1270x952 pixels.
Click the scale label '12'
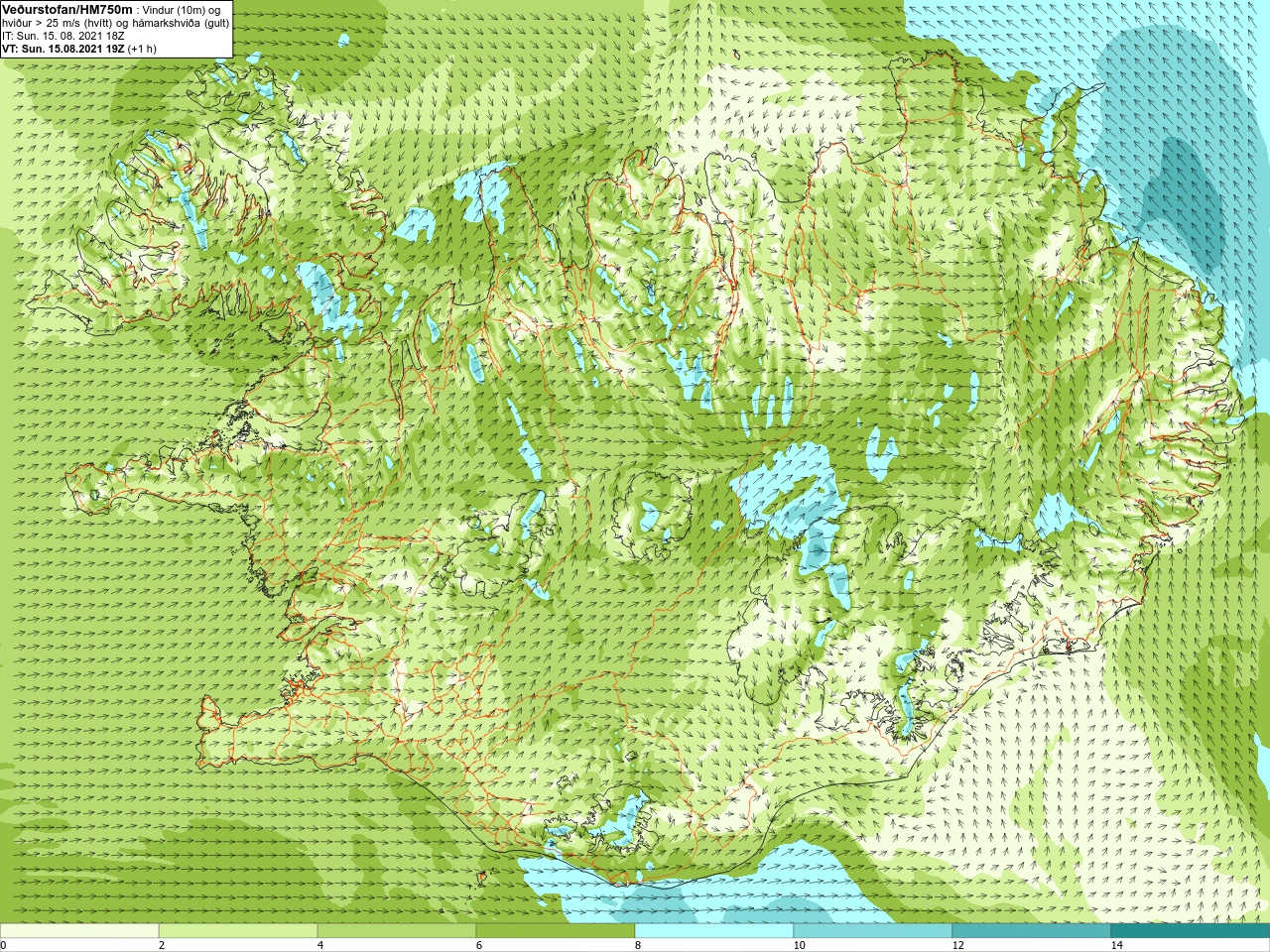[x=958, y=945]
